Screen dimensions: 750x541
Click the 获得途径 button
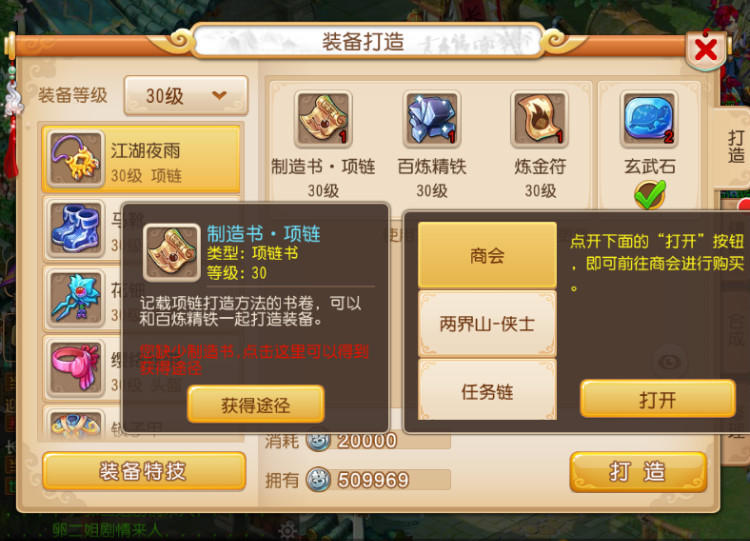pyautogui.click(x=256, y=405)
